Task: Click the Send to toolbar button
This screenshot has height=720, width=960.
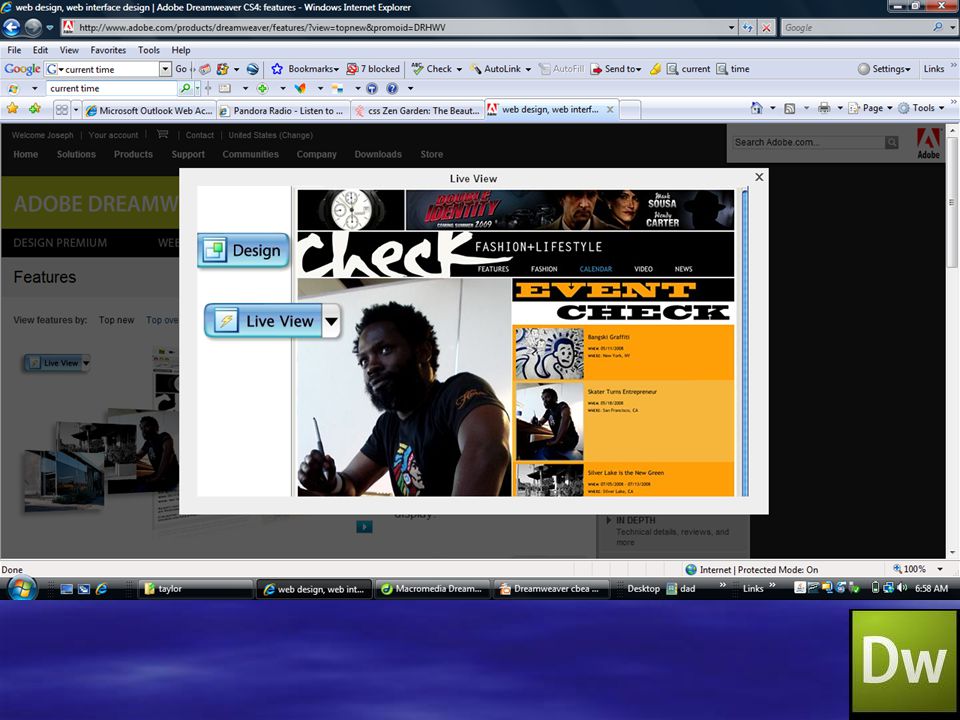Action: click(x=616, y=69)
